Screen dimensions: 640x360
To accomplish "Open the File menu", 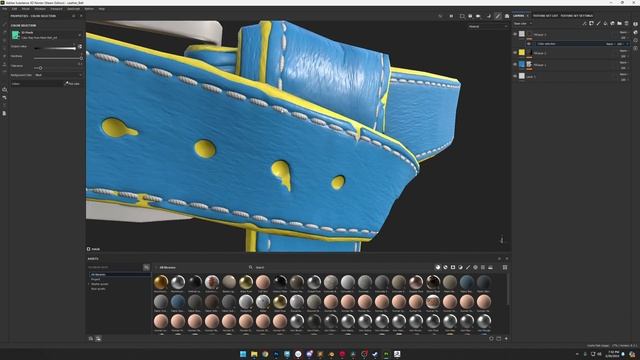I will coord(5,9).
